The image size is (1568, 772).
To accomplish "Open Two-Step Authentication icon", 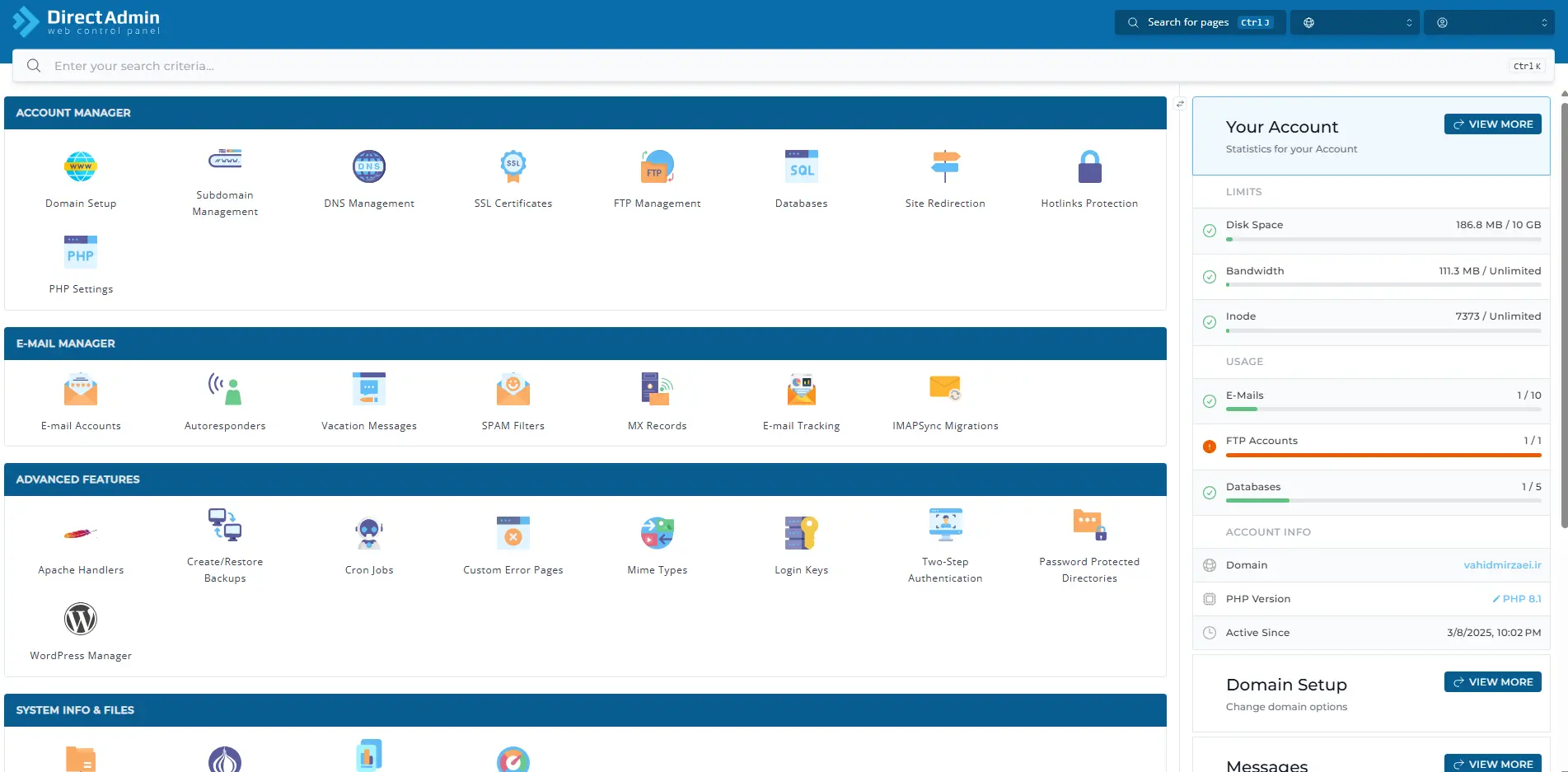I will tap(945, 525).
